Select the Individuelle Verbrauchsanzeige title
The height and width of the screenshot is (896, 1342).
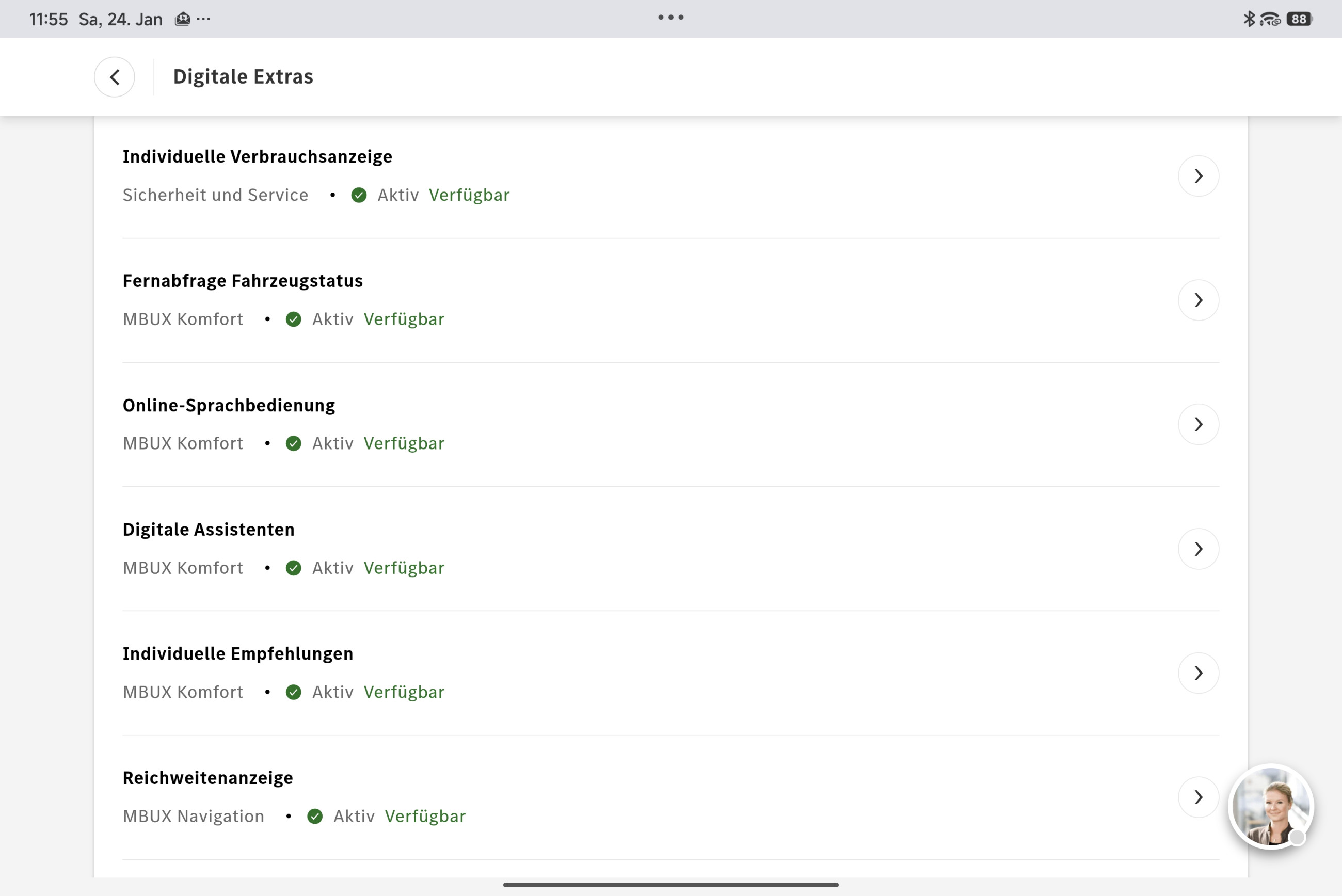point(257,156)
